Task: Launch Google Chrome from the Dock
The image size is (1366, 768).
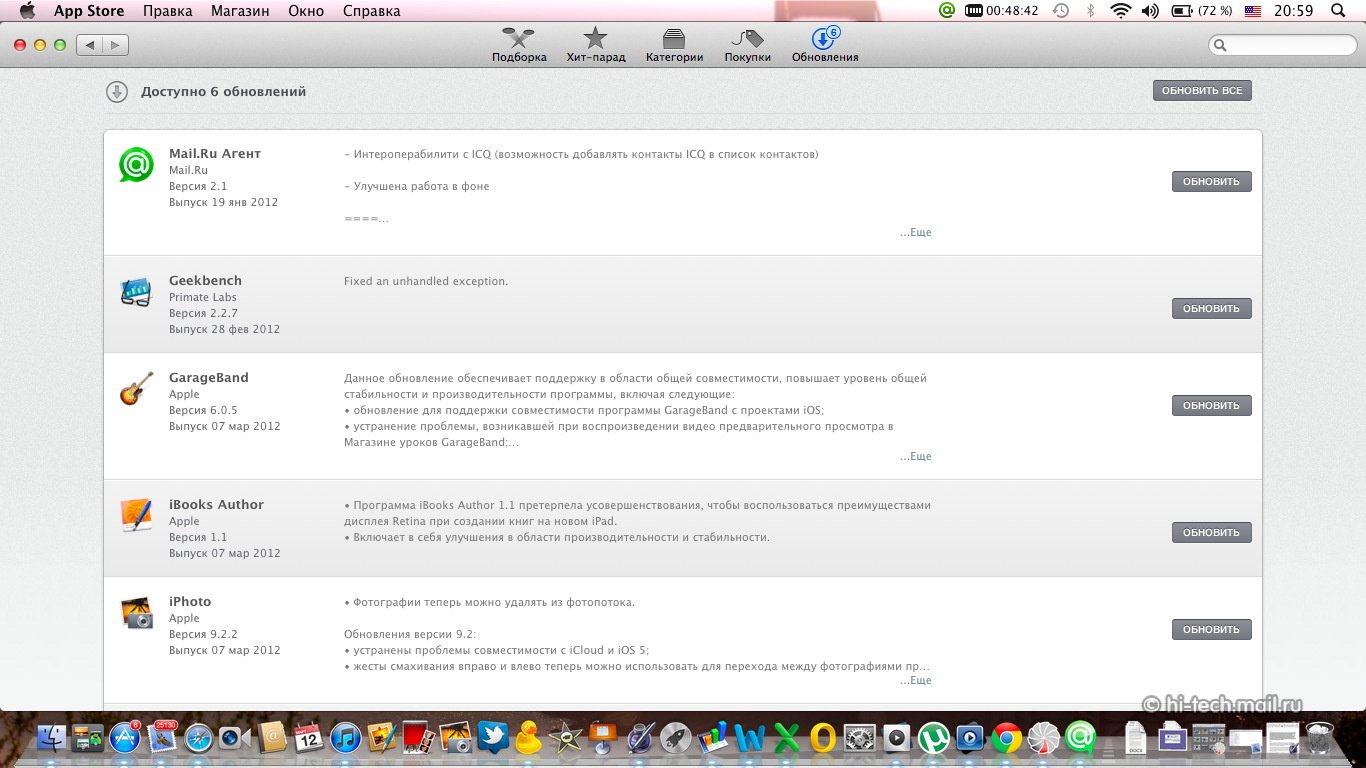Action: [x=1007, y=738]
